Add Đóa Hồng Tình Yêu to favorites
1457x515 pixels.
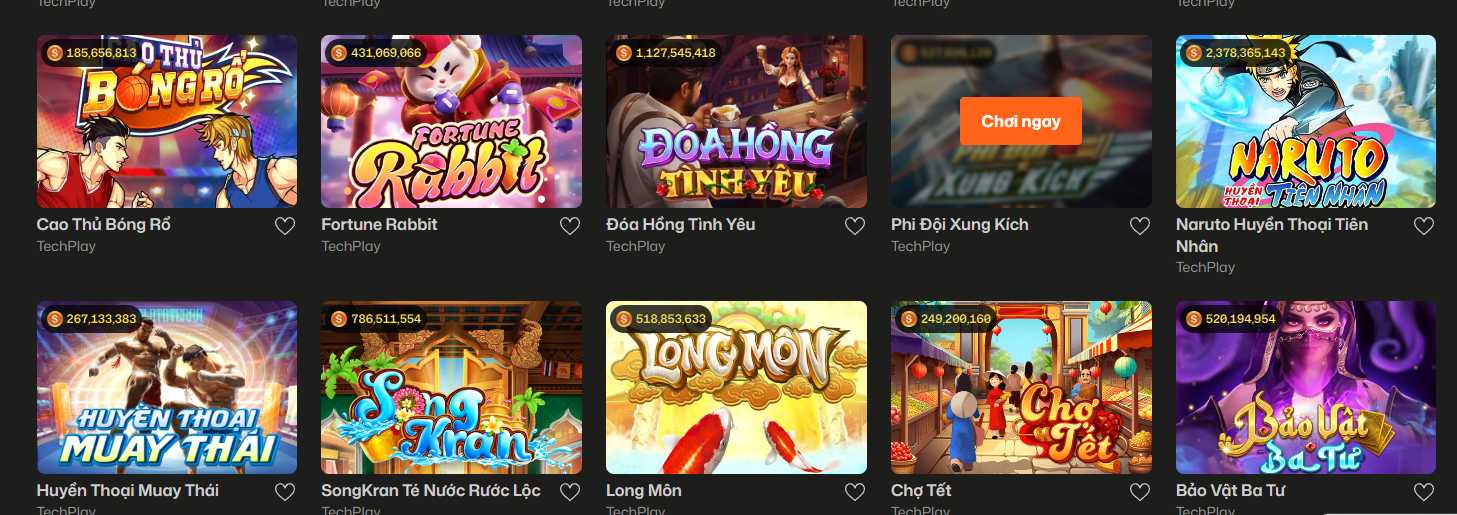[x=855, y=226]
